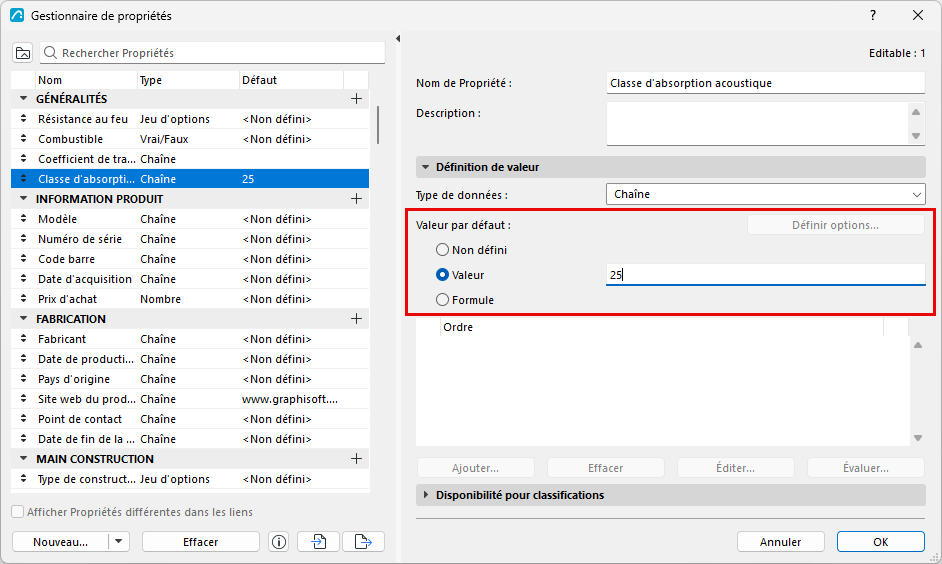The width and height of the screenshot is (942, 564).
Task: Select the Site web du prod... property row
Action: [x=190, y=399]
